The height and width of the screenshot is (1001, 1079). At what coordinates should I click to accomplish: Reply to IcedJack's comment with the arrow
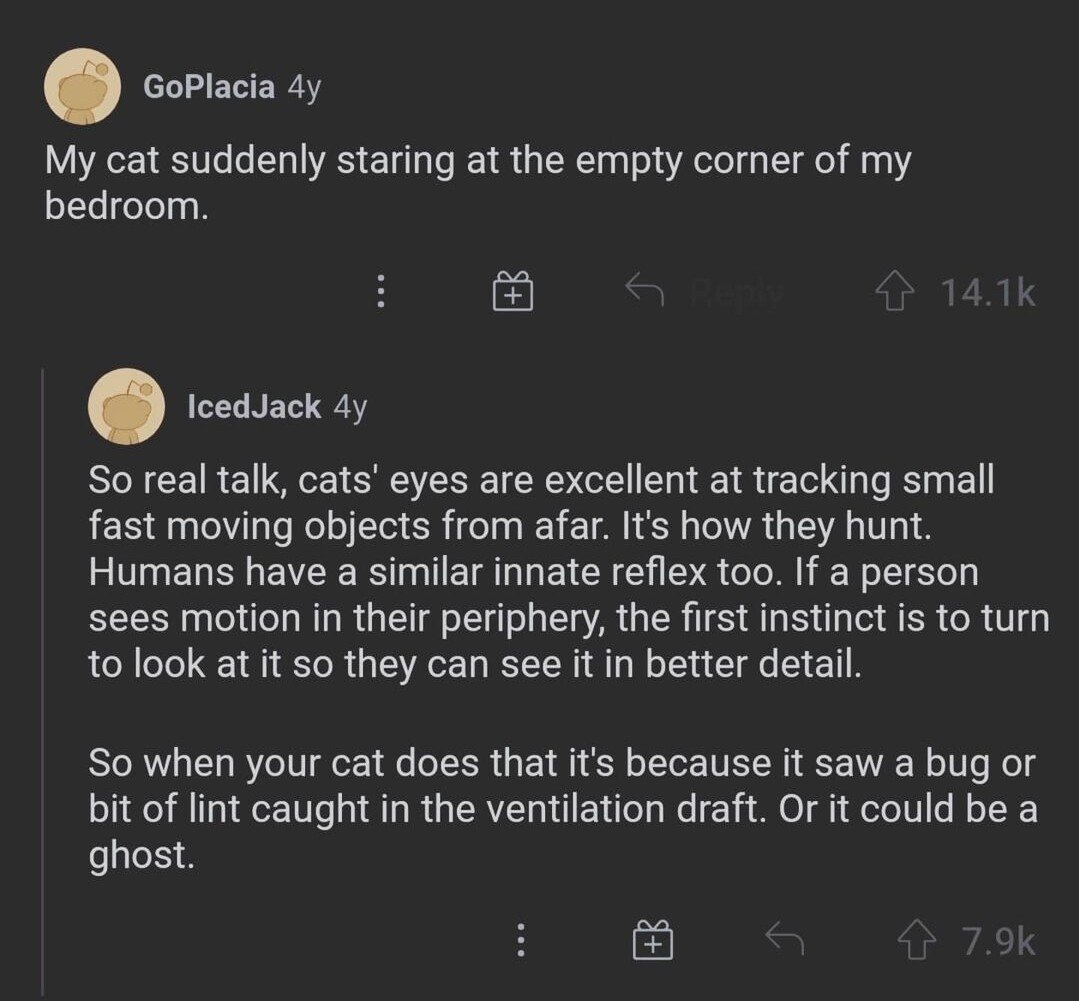(784, 940)
